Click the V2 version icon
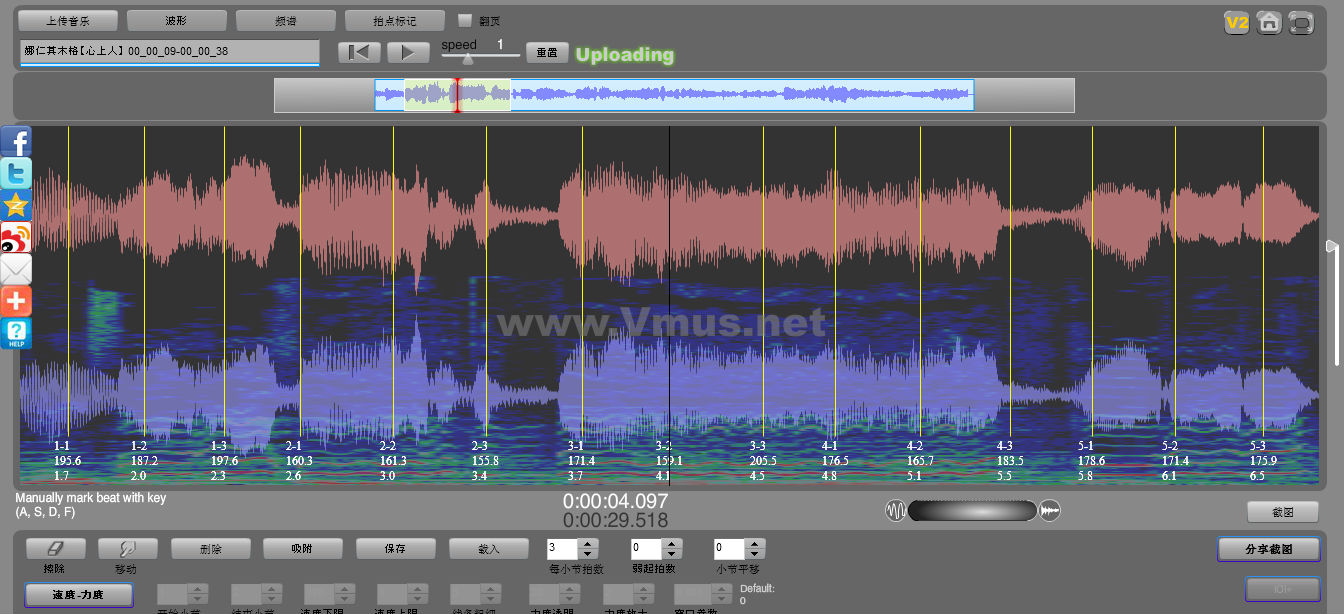 tap(1237, 22)
